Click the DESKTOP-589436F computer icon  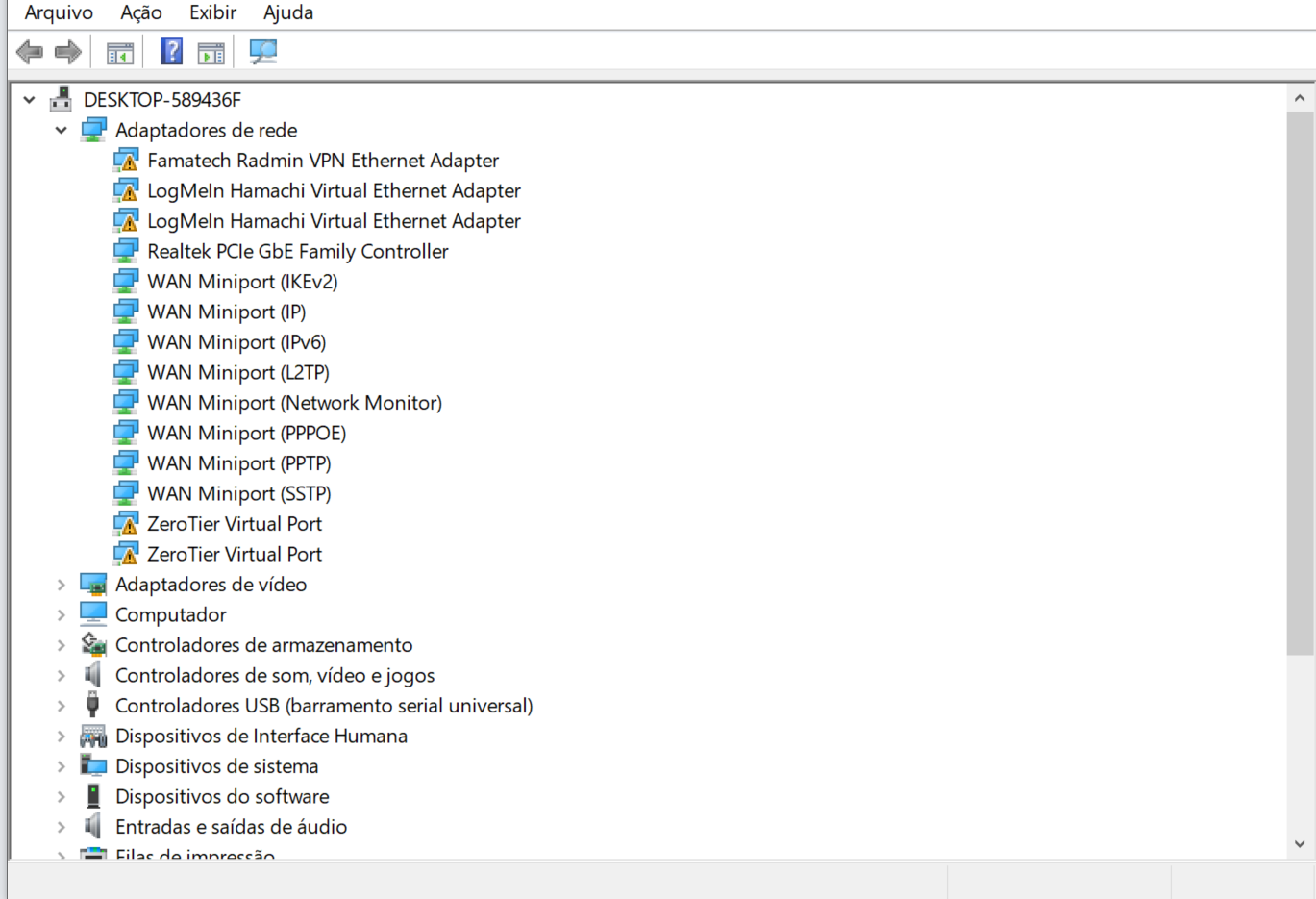coord(62,98)
